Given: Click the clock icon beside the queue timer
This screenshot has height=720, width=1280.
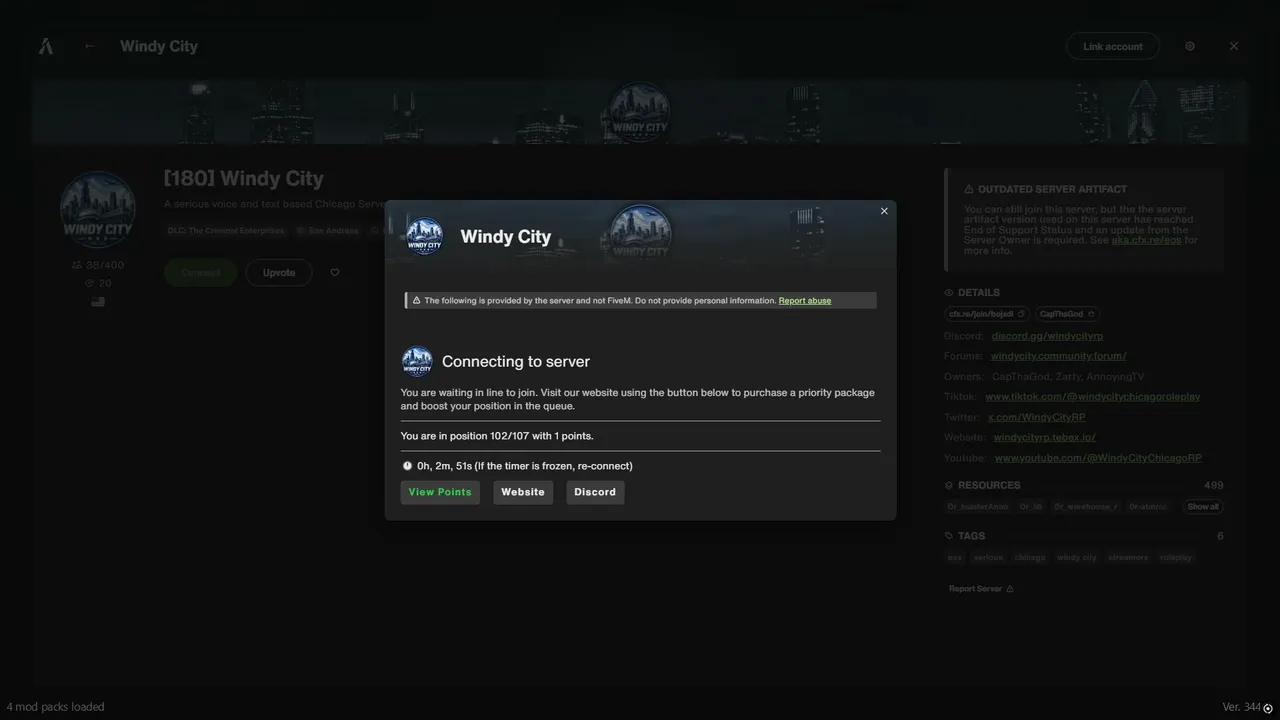Looking at the screenshot, I should [x=407, y=466].
